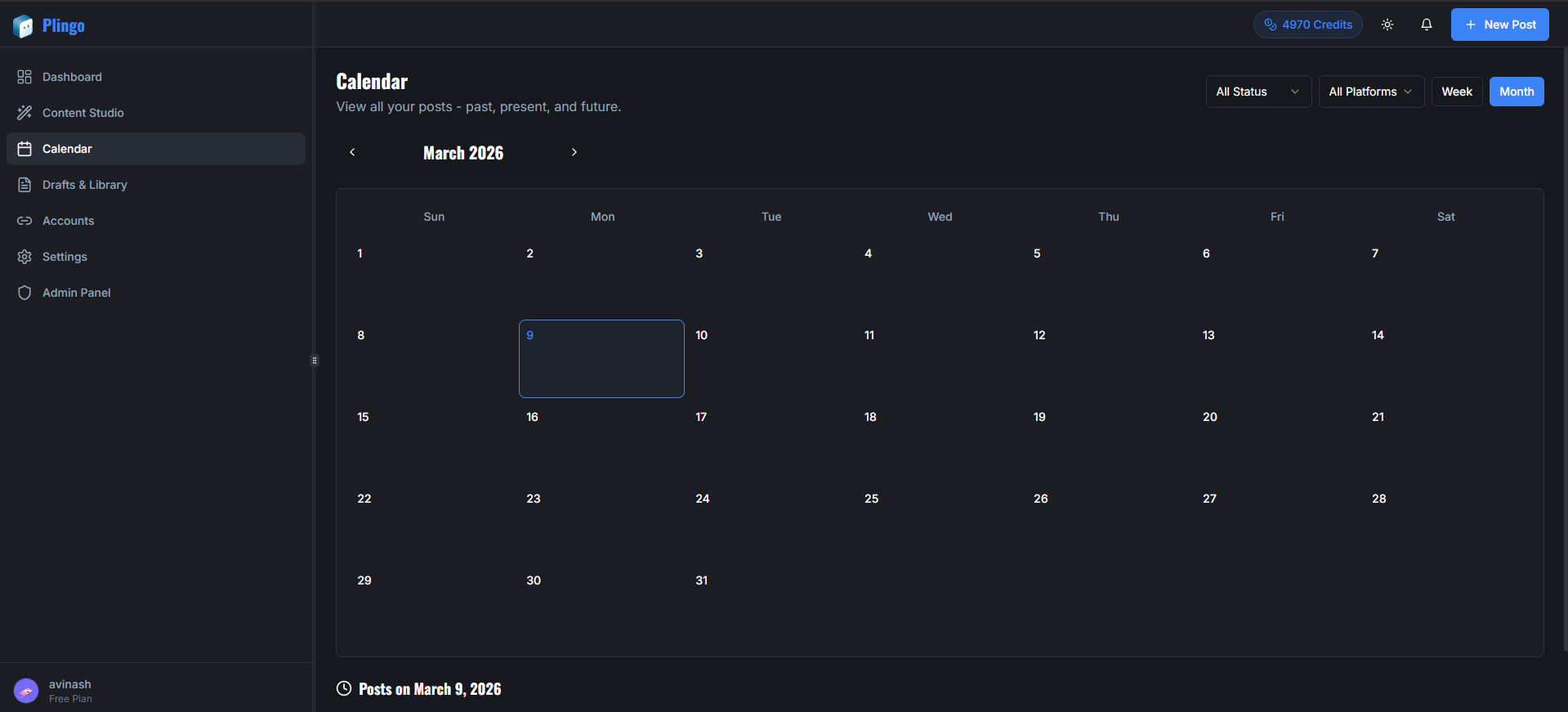Click the avinash avatar image

pyautogui.click(x=26, y=691)
